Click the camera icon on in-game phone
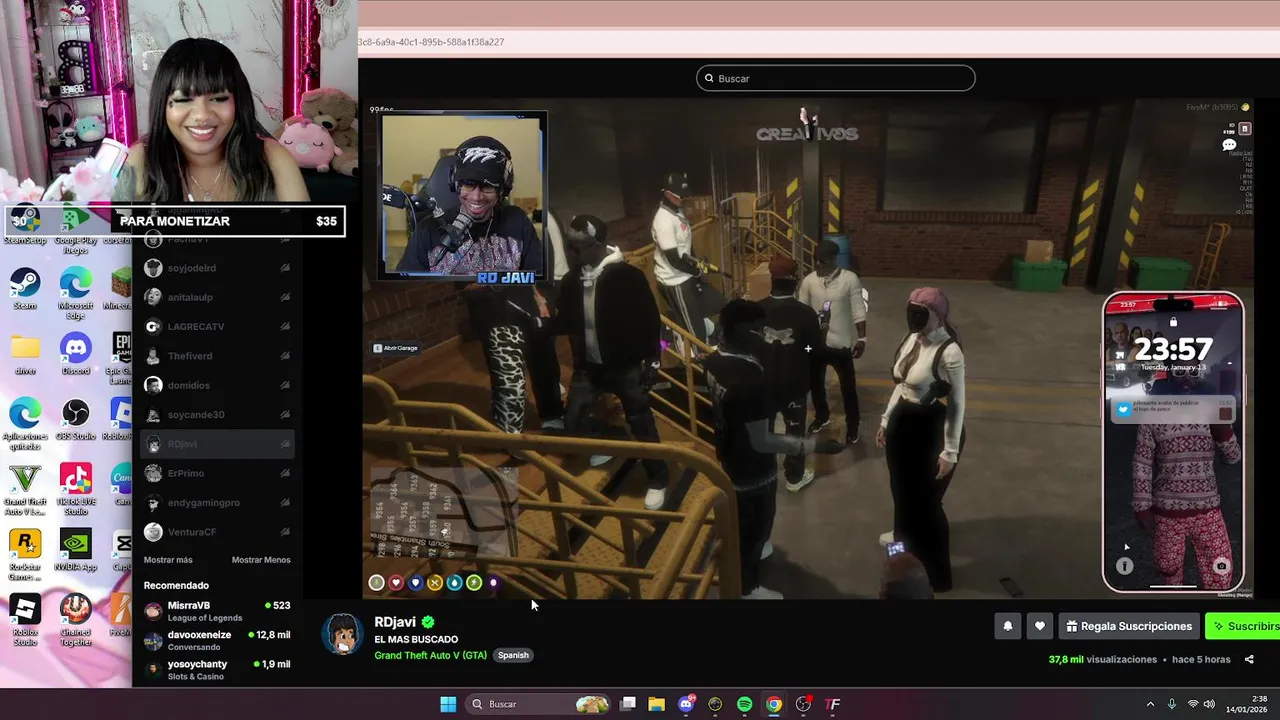The image size is (1280, 720). click(1221, 566)
